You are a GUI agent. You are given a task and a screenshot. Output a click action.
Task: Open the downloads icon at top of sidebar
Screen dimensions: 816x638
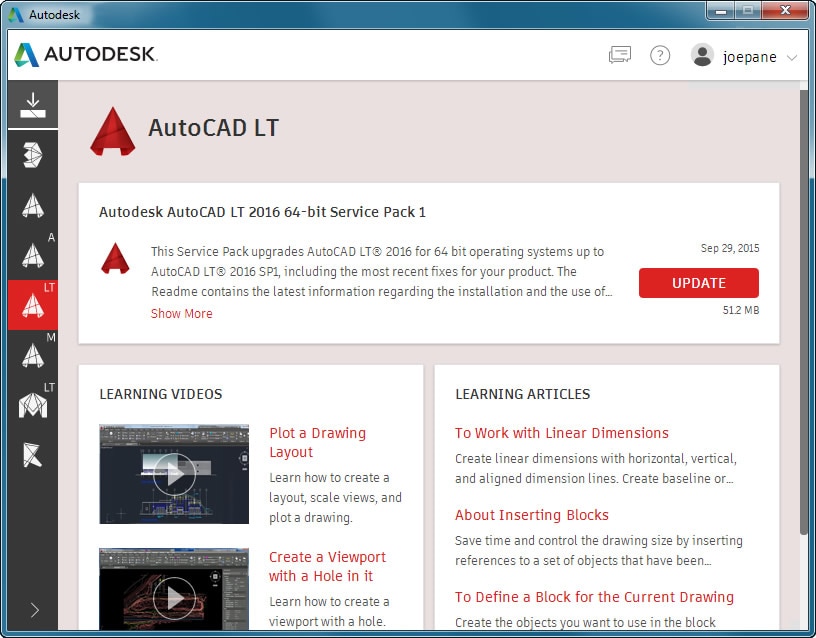(32, 103)
